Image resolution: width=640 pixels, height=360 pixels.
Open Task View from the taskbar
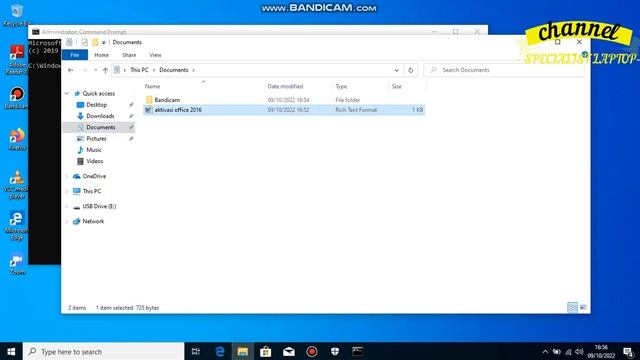[x=196, y=351]
